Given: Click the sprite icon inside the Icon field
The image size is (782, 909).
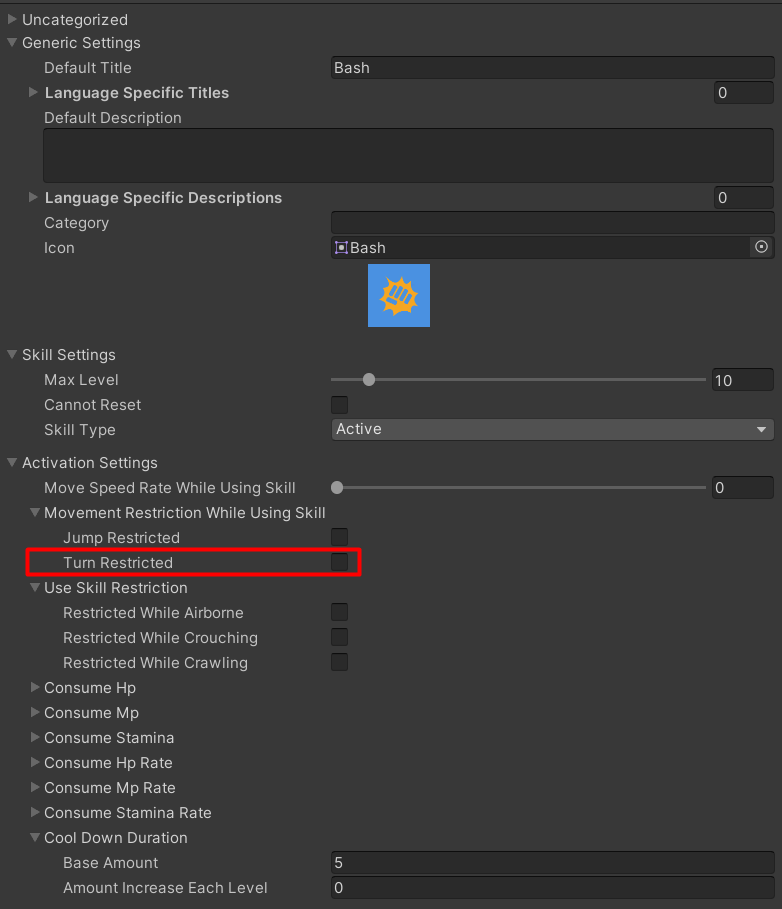Looking at the screenshot, I should 341,247.
